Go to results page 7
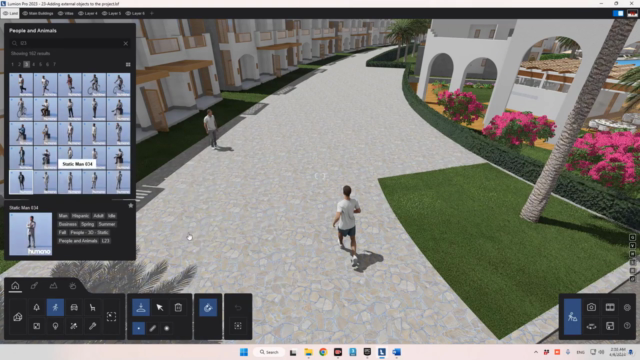The image size is (640, 360). click(x=54, y=64)
